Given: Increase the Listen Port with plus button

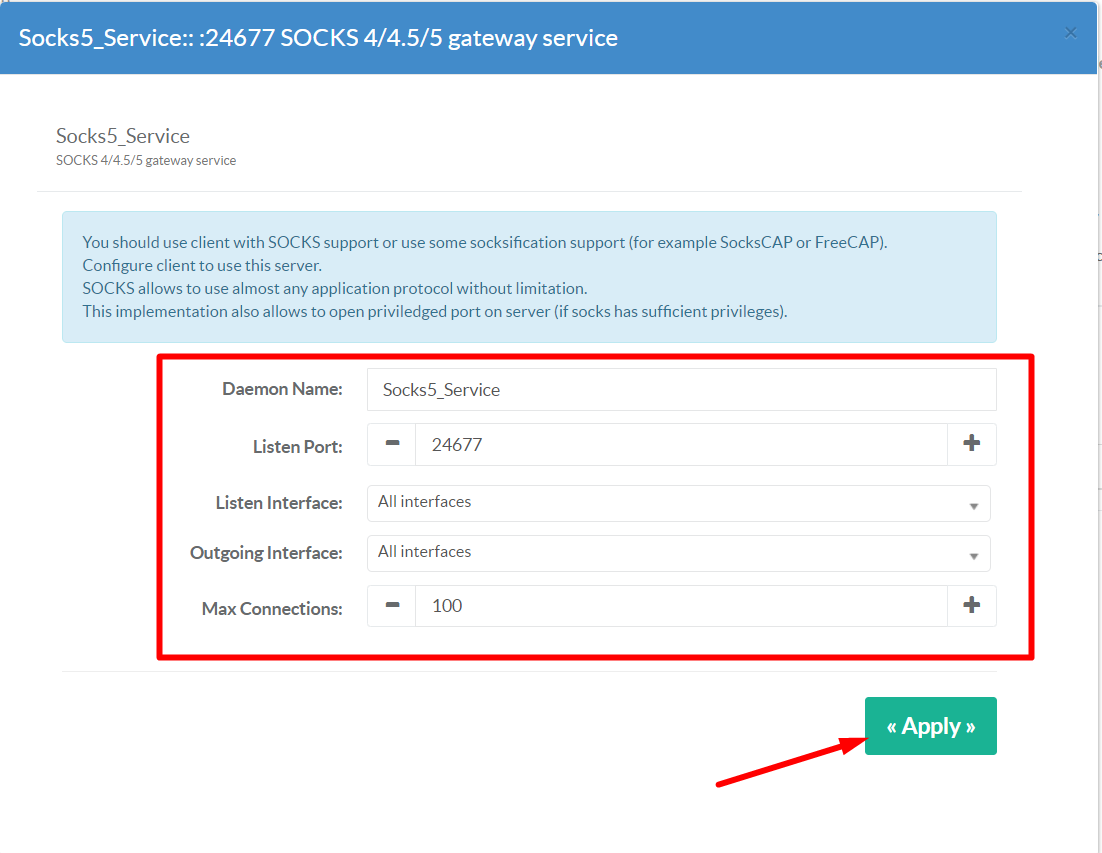Looking at the screenshot, I should (971, 444).
